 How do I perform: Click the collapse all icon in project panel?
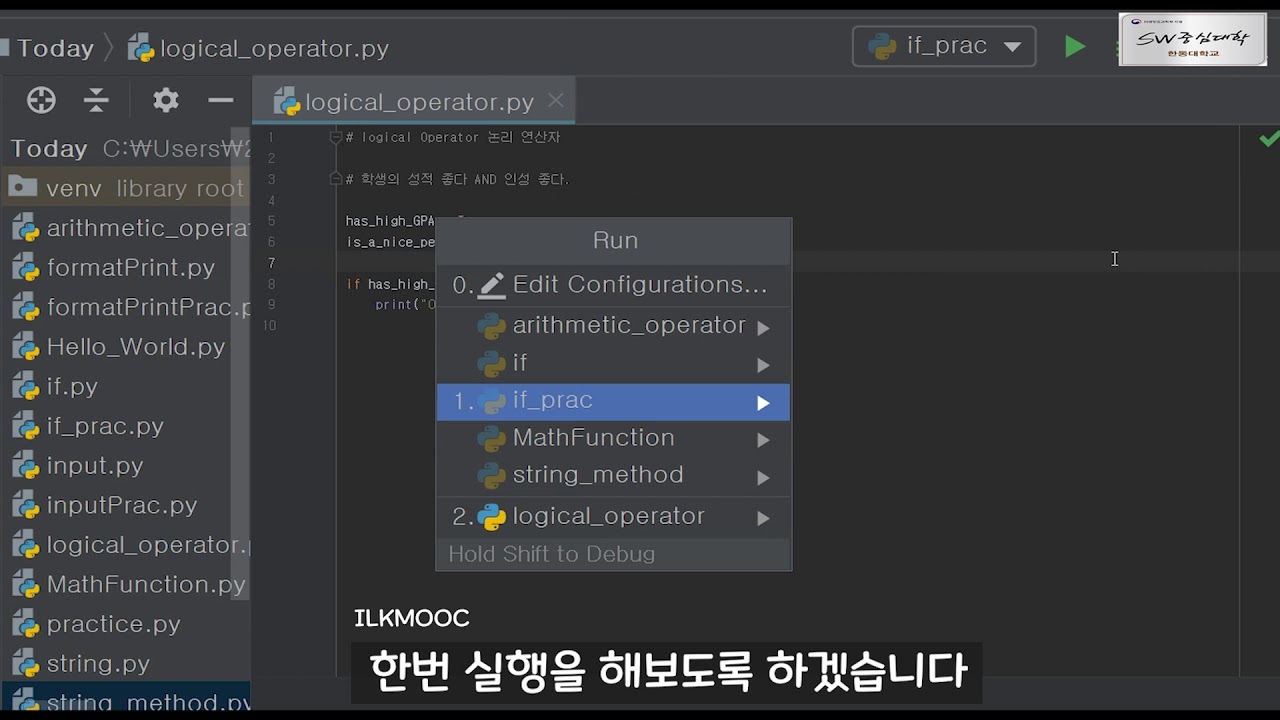pyautogui.click(x=96, y=100)
